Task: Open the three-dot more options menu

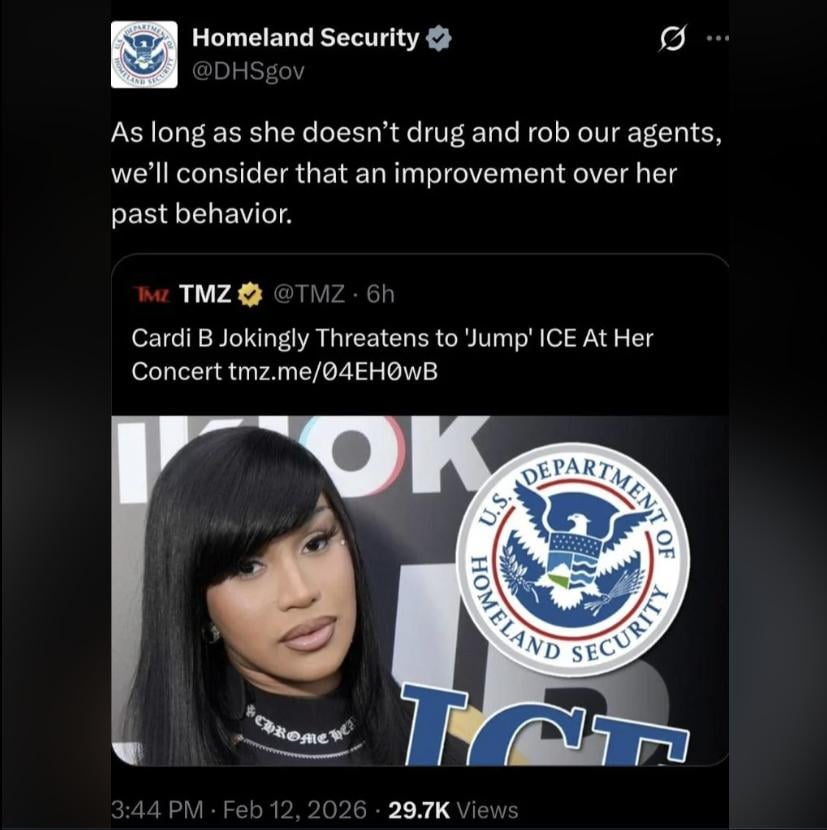Action: click(x=718, y=38)
